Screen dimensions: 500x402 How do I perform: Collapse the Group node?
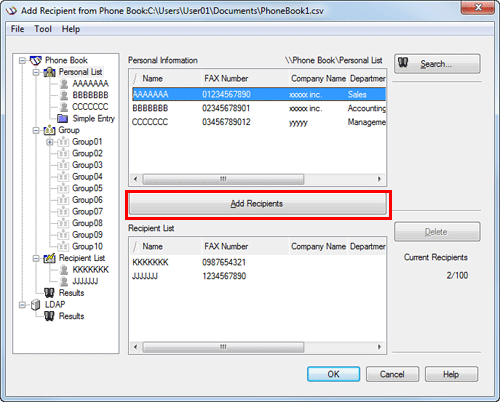[36, 130]
